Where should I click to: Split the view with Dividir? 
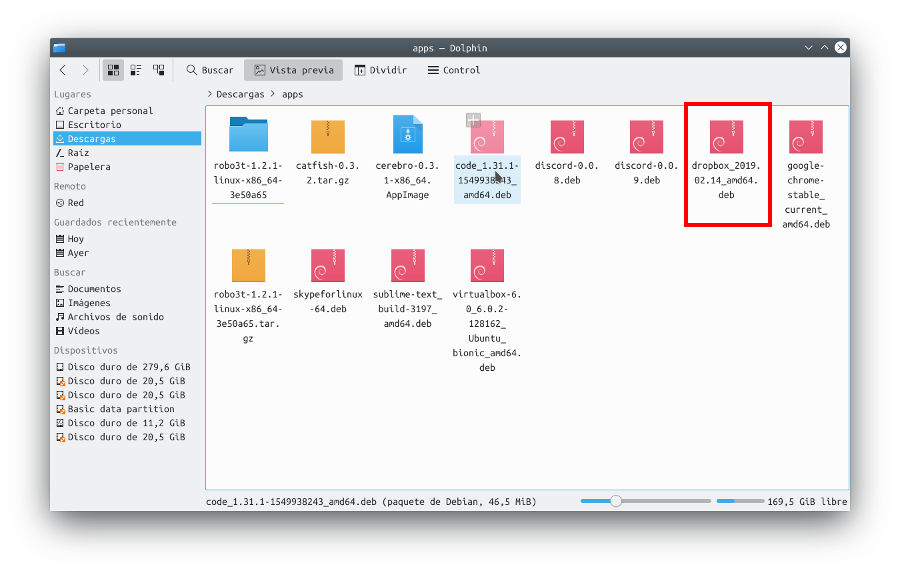[x=380, y=70]
